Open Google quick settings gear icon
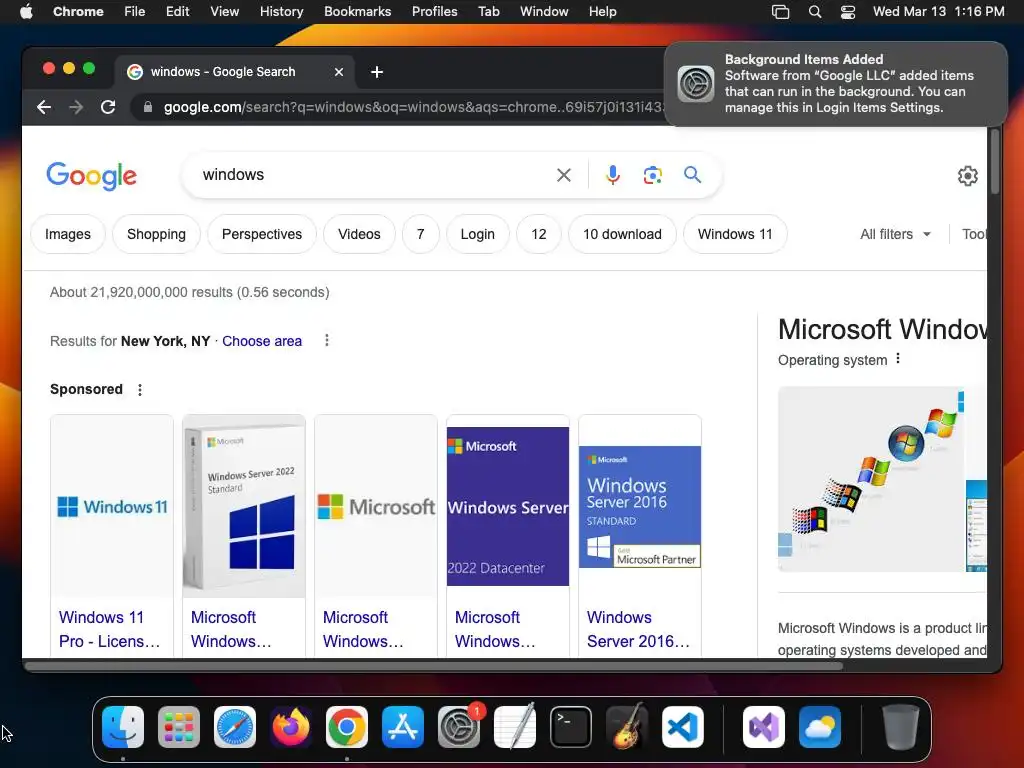Image resolution: width=1024 pixels, height=768 pixels. [x=967, y=175]
